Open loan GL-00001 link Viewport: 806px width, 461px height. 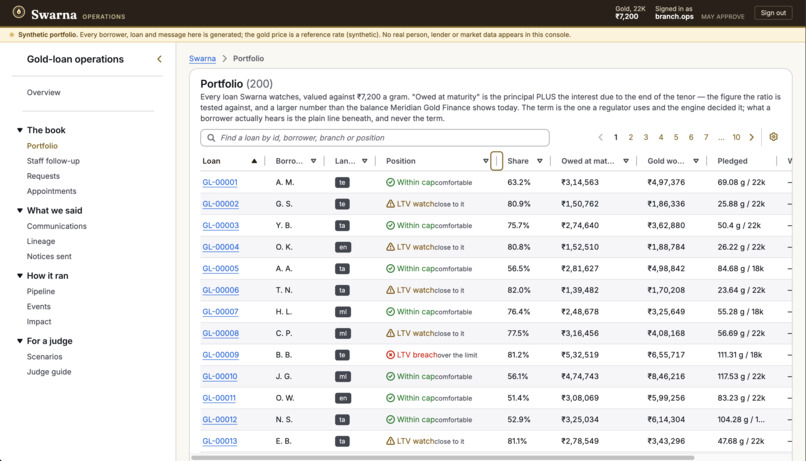click(219, 182)
